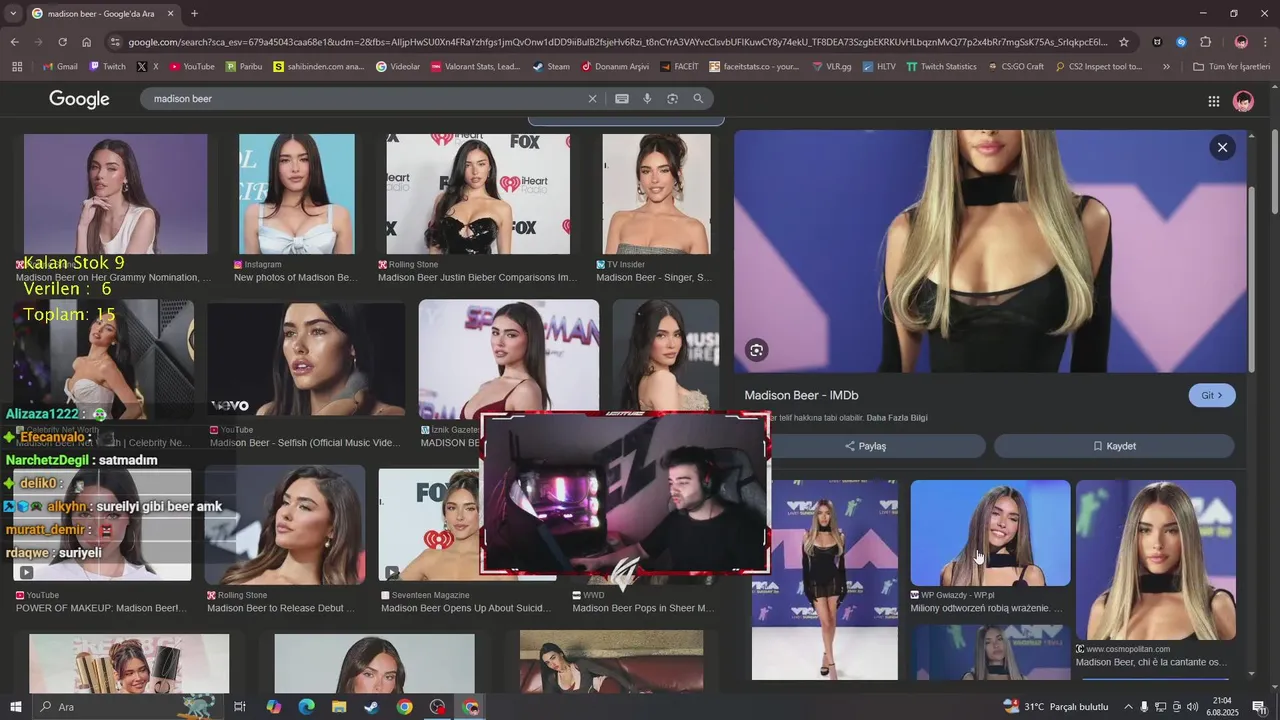Click the Kaydet save button
1280x720 pixels.
tap(1114, 446)
